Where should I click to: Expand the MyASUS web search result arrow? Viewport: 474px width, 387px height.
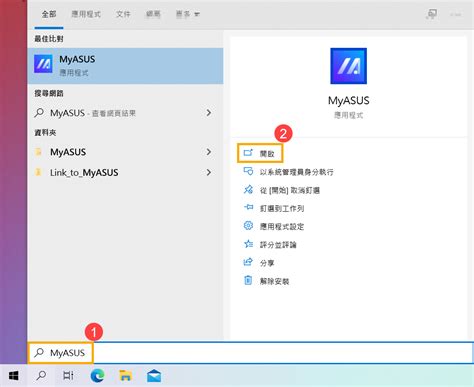tap(209, 113)
